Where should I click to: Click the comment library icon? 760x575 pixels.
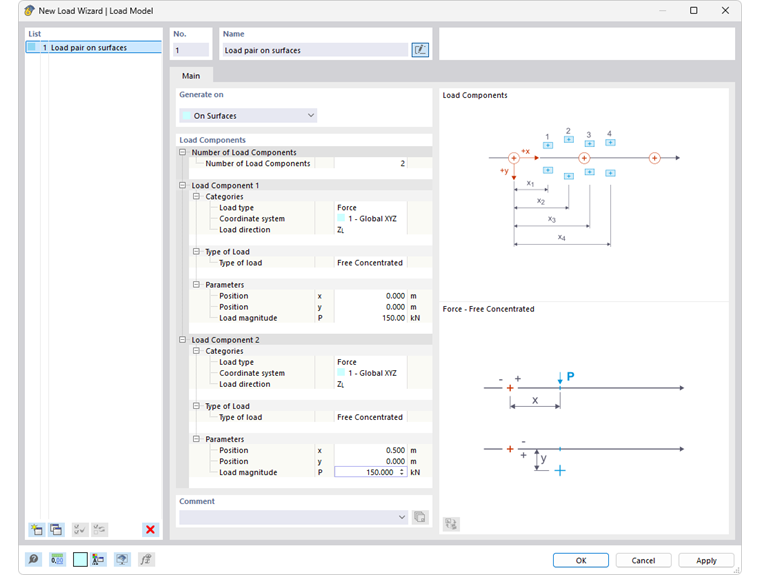point(420,517)
